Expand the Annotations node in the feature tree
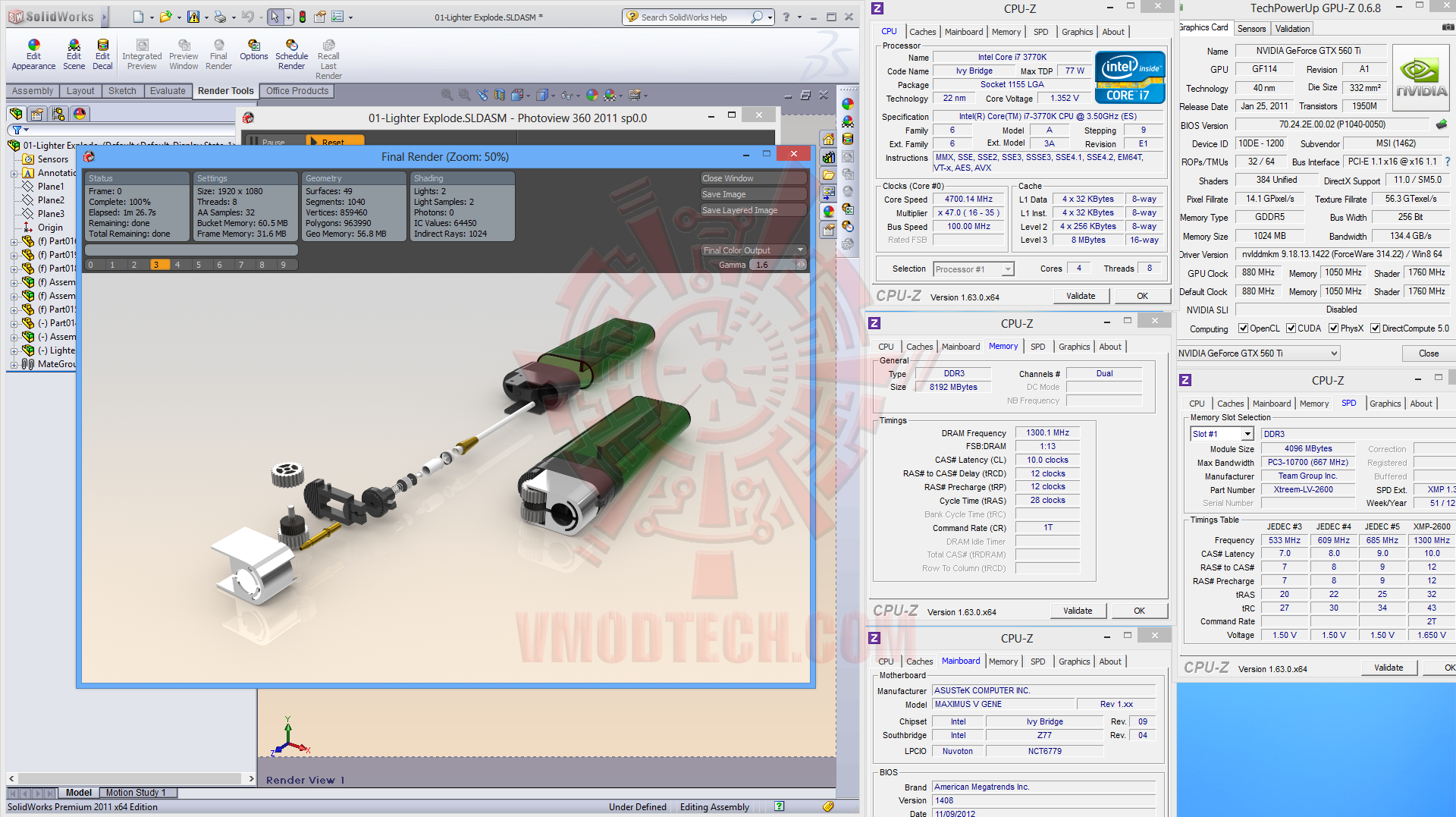Viewport: 1456px width, 817px height. click(14, 173)
